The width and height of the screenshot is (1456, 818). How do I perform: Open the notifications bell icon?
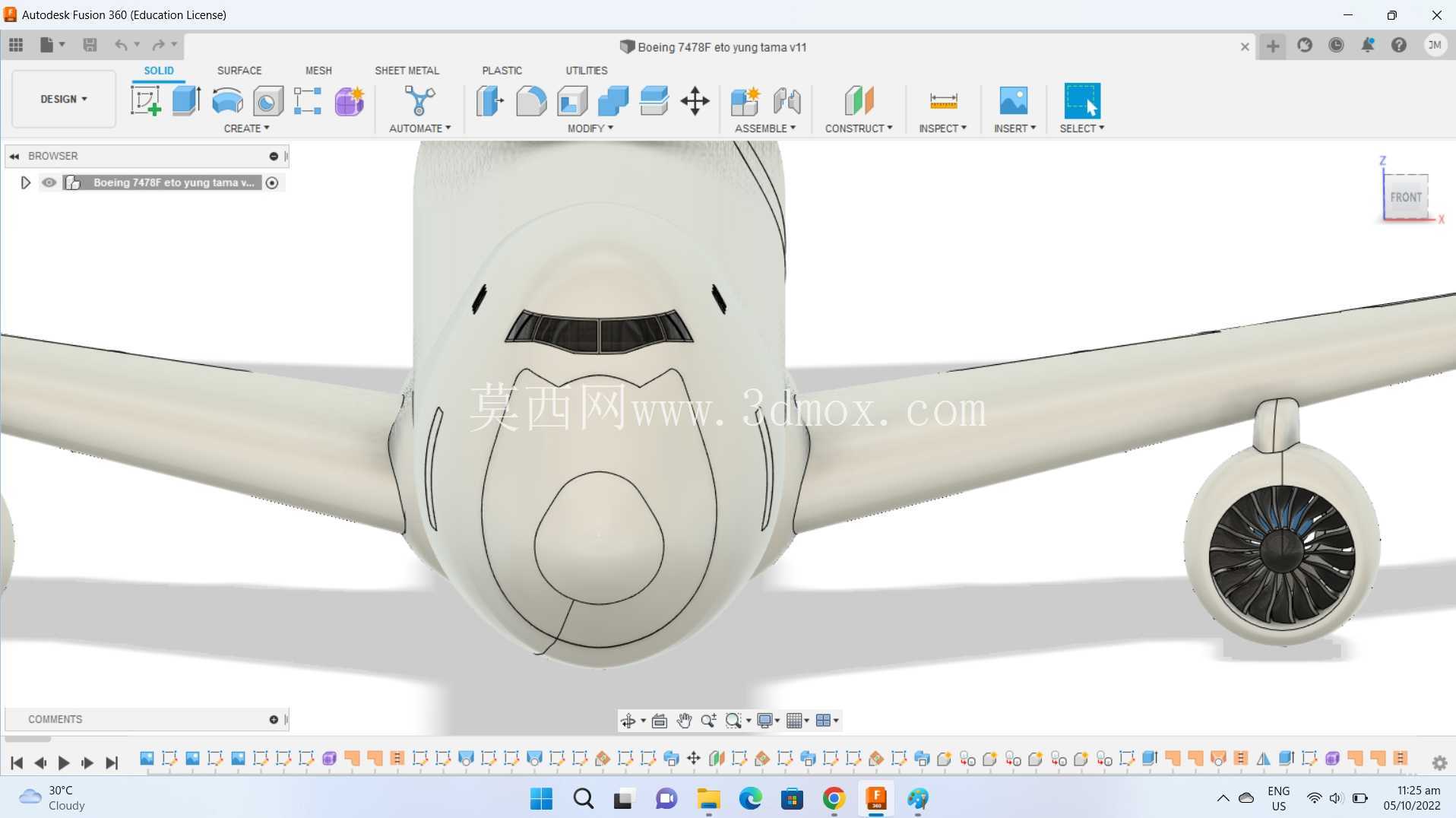coord(1367,46)
